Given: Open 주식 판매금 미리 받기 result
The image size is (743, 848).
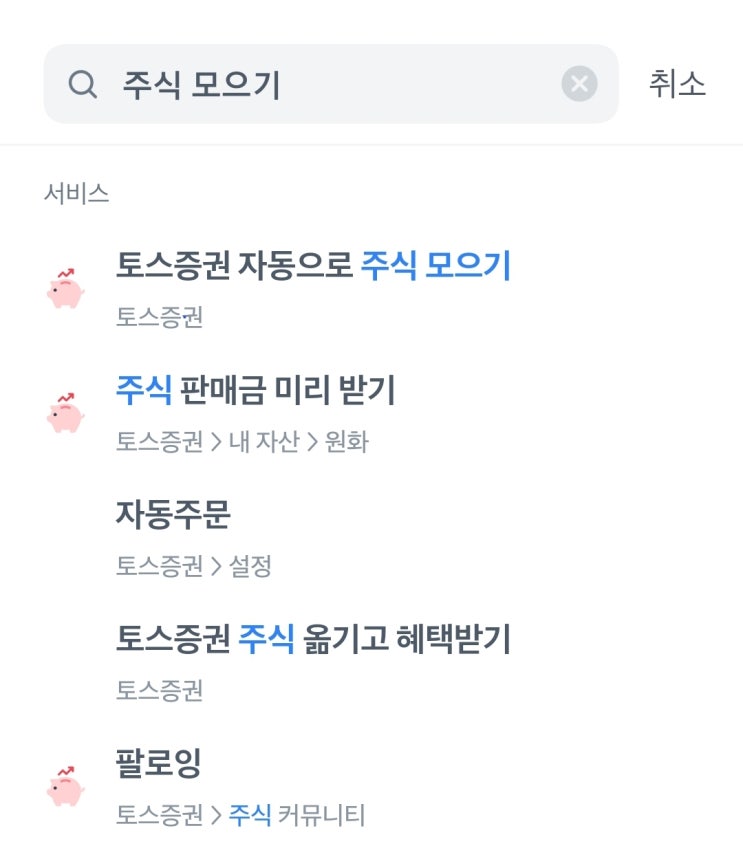Looking at the screenshot, I should pos(256,391).
